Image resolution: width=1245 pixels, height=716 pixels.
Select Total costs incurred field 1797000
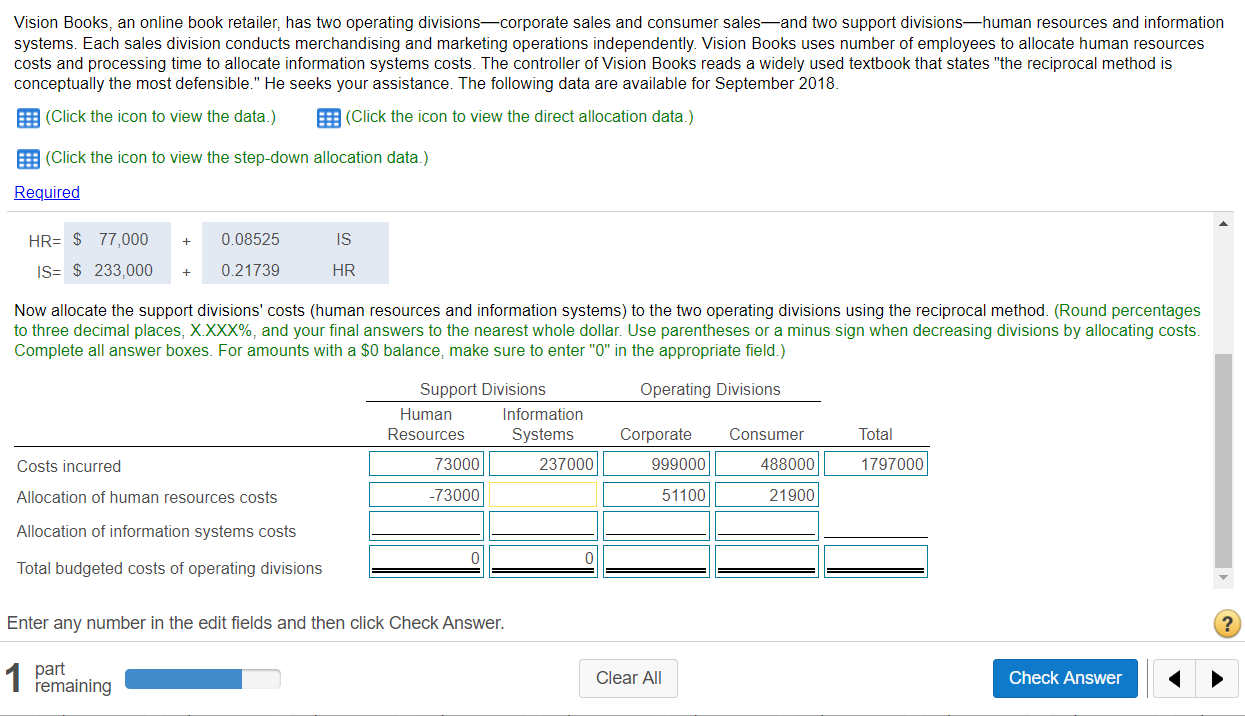pos(875,464)
